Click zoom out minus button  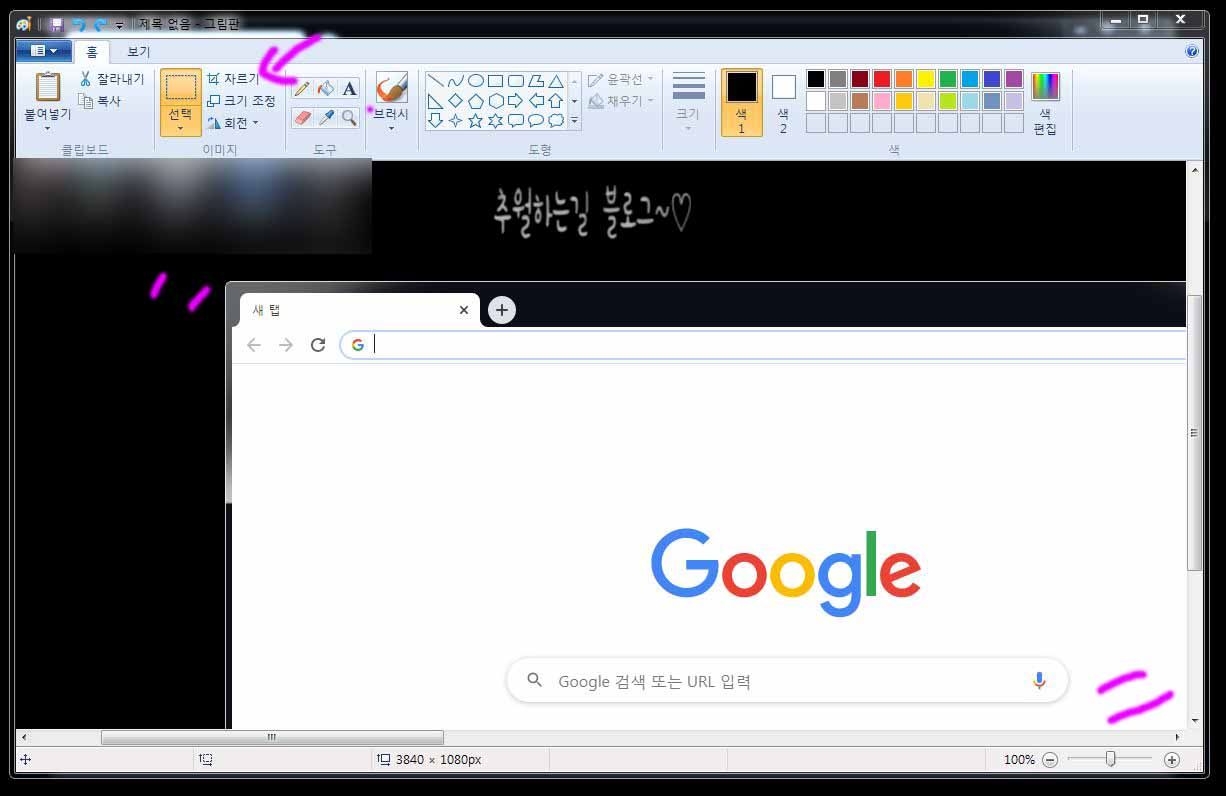tap(1050, 760)
